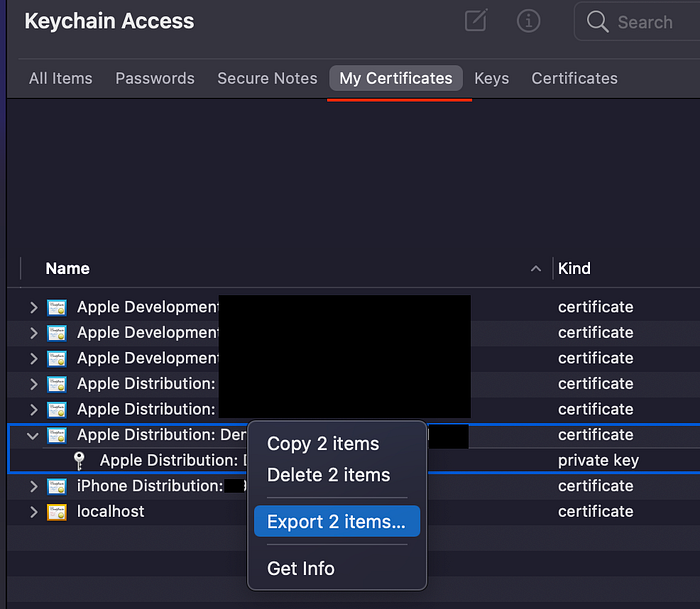Open the Keys tab
This screenshot has width=700, height=609.
point(492,79)
